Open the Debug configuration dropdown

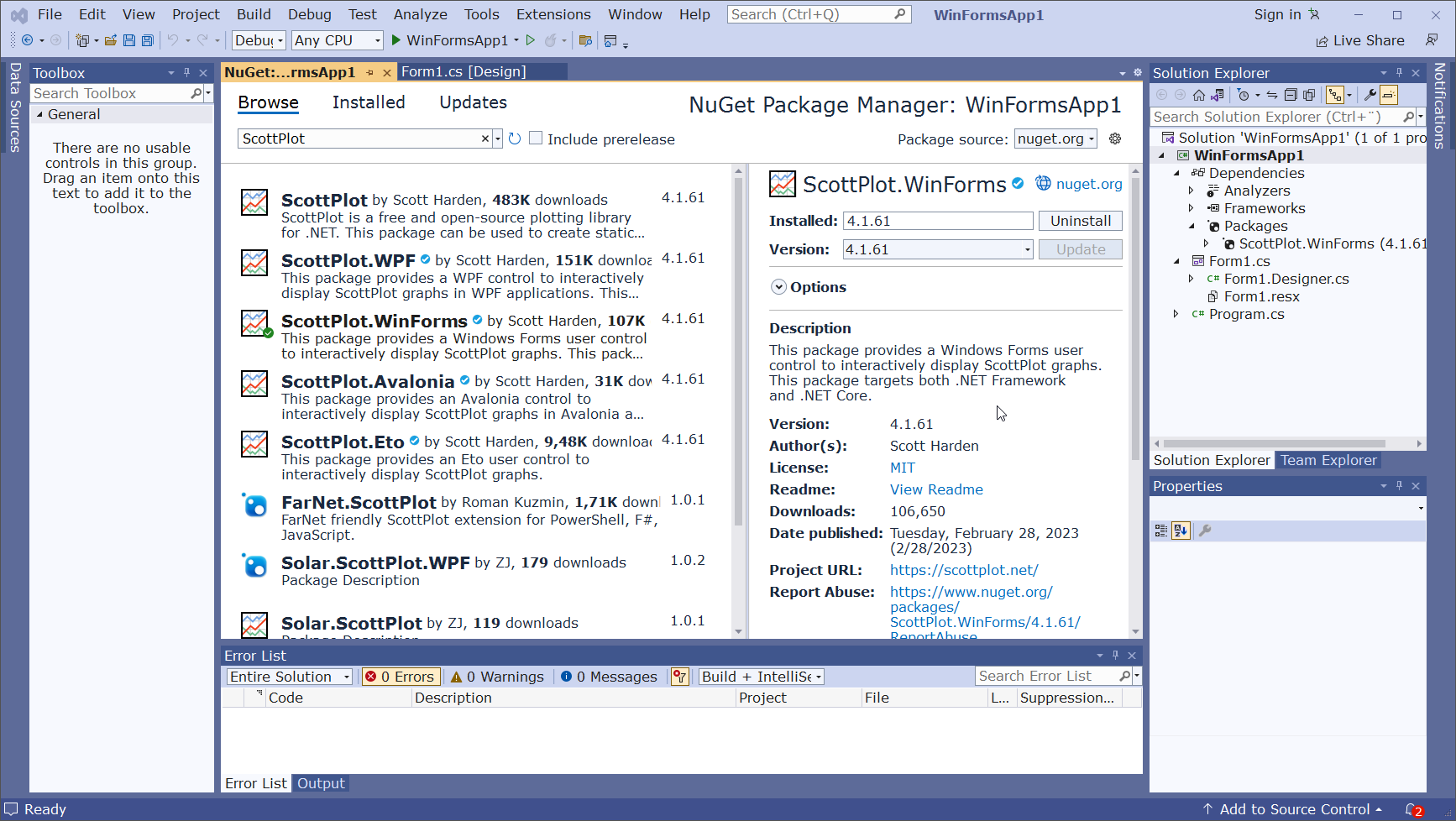click(259, 40)
